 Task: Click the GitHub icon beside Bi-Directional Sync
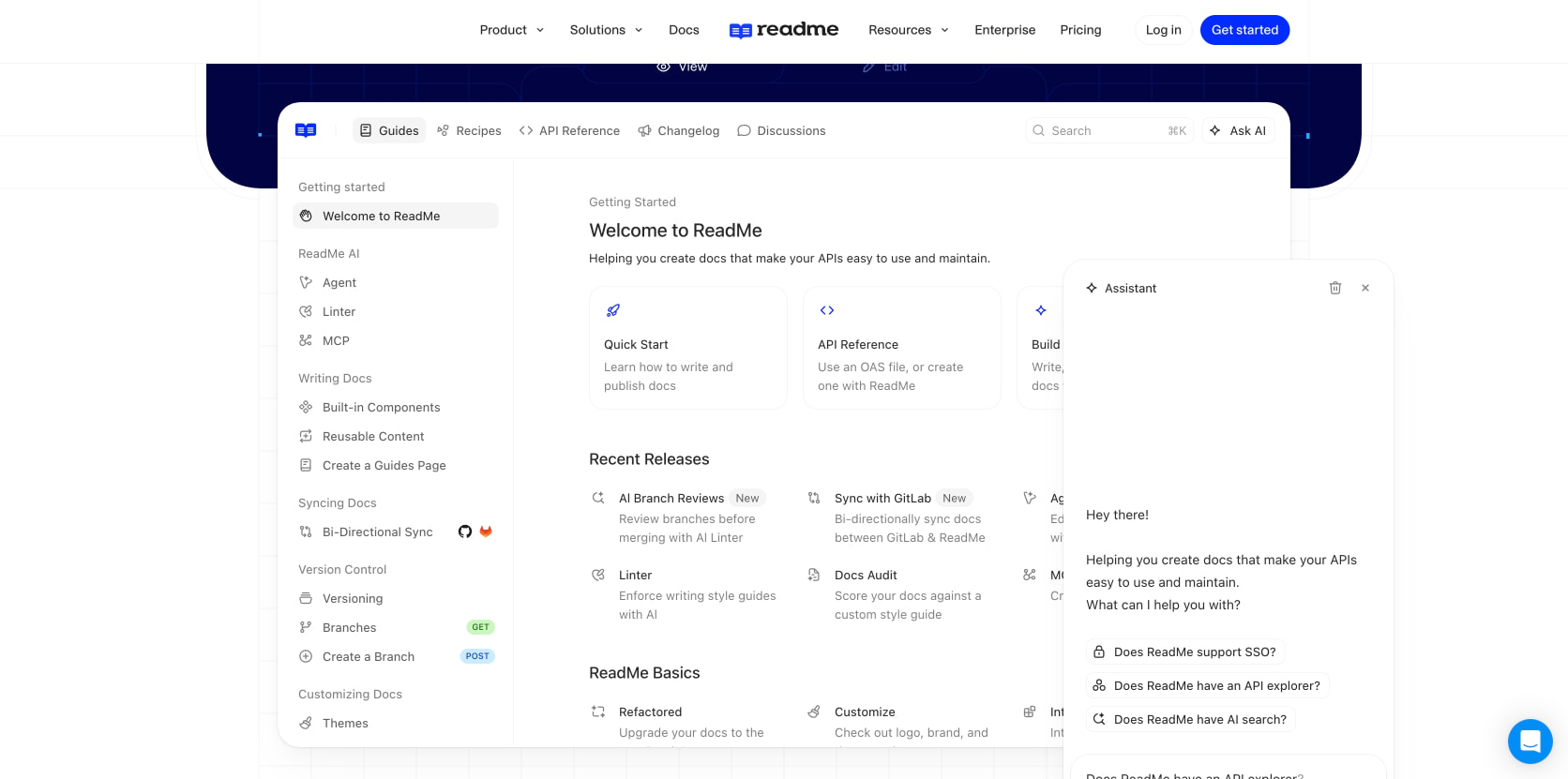(x=465, y=532)
